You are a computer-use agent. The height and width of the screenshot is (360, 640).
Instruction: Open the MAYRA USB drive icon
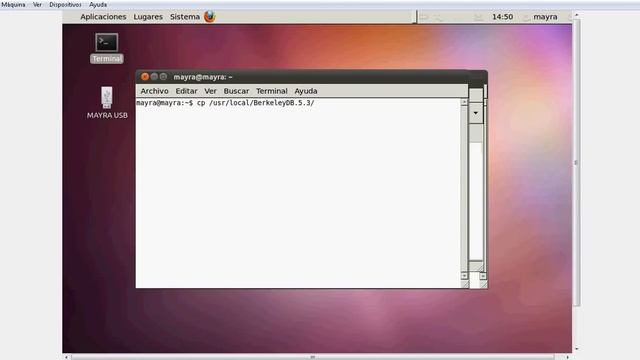click(x=107, y=102)
